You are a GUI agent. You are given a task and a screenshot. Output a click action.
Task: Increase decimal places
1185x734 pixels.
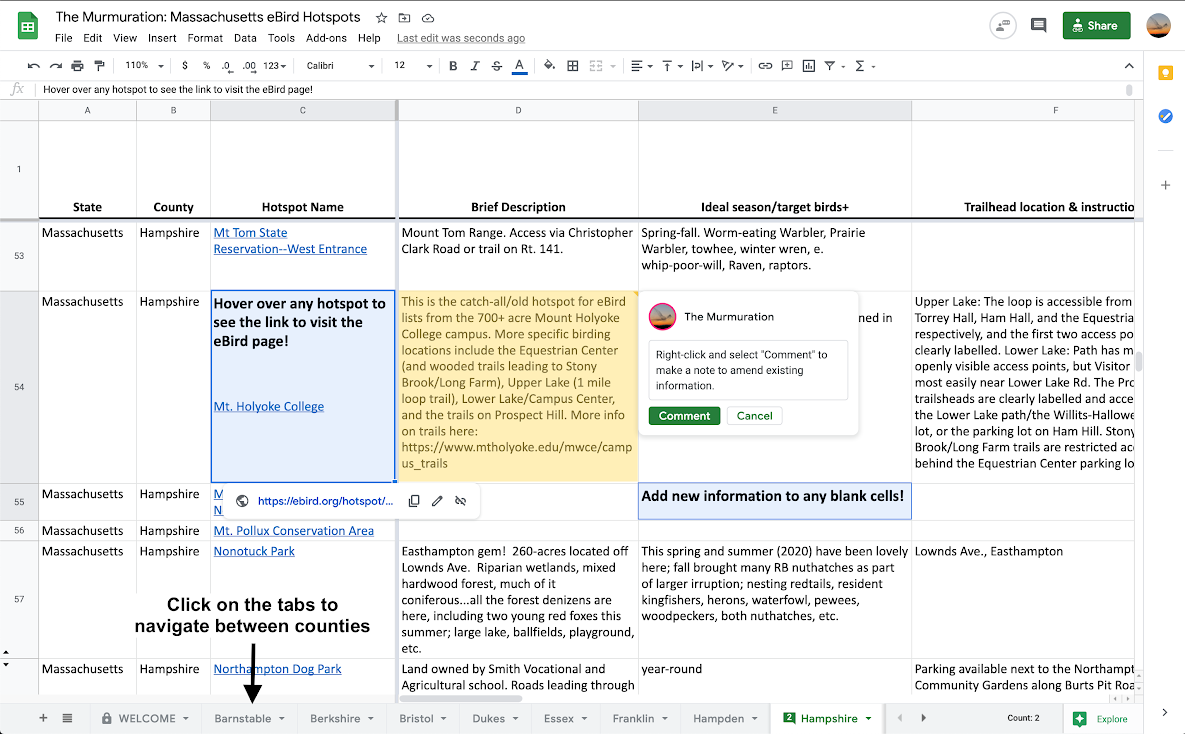click(x=249, y=66)
